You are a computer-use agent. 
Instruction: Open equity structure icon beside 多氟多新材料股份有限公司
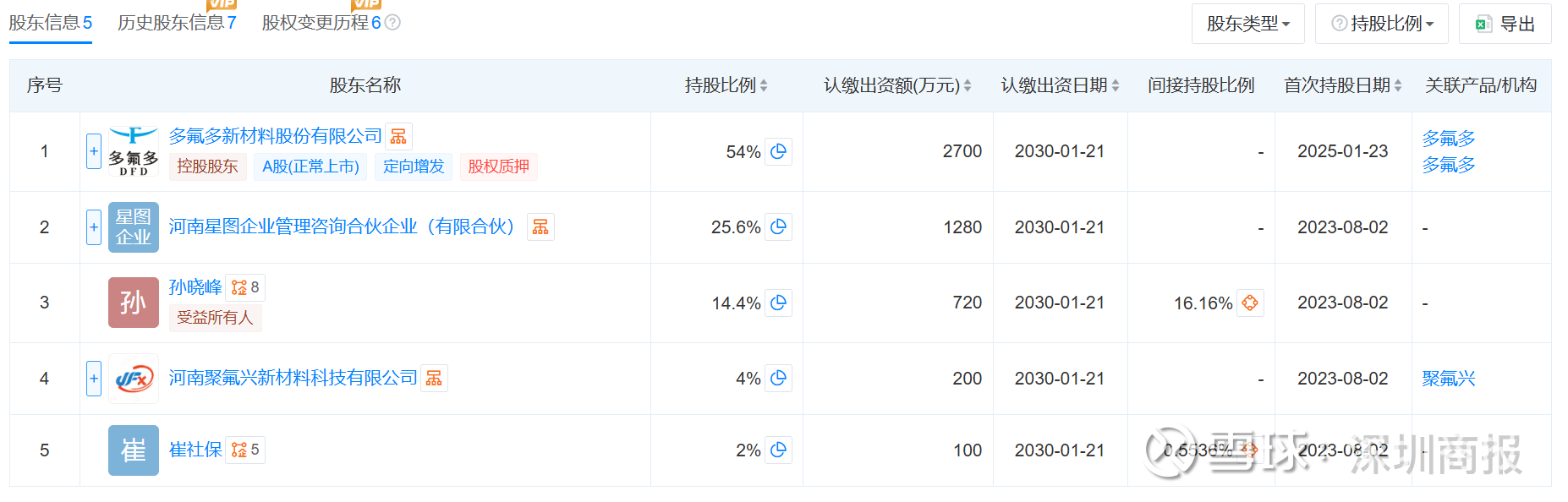(398, 136)
